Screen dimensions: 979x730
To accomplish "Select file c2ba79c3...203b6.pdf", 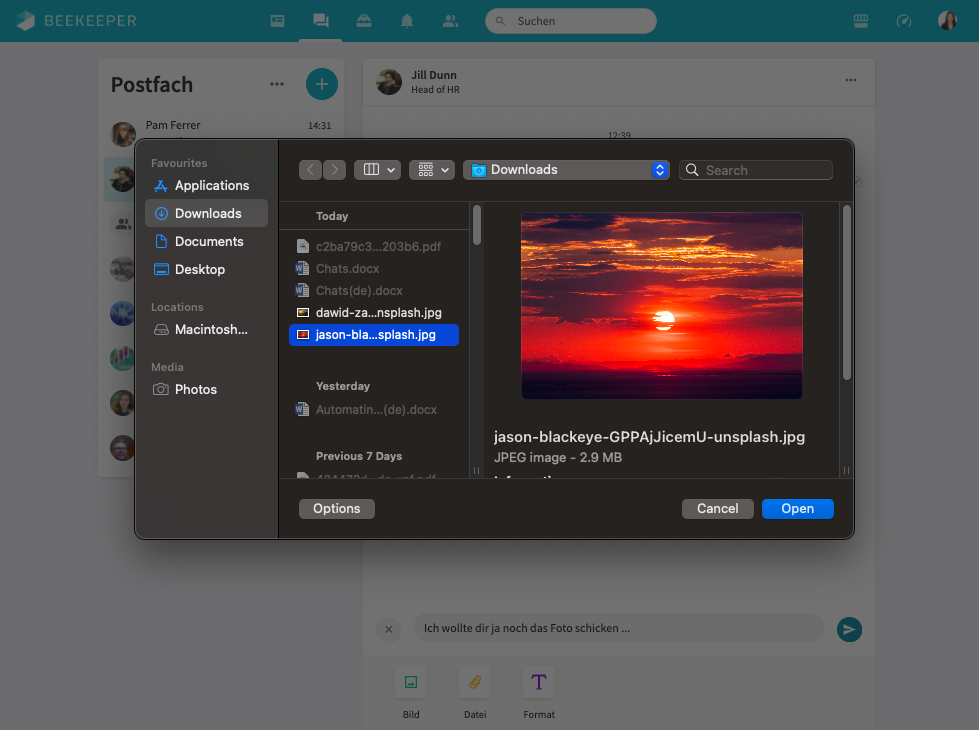I will (374, 247).
